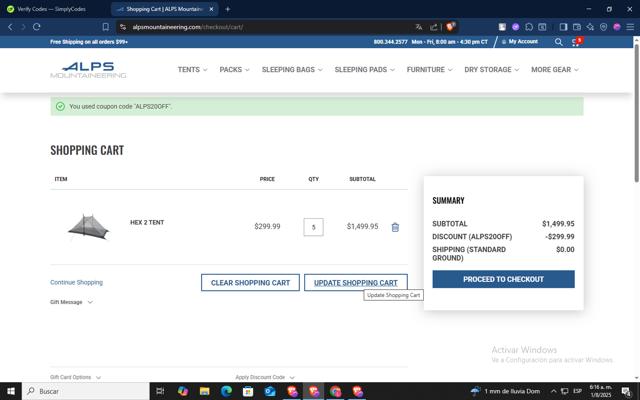Go back using the browser back arrow
The height and width of the screenshot is (400, 640).
11,27
